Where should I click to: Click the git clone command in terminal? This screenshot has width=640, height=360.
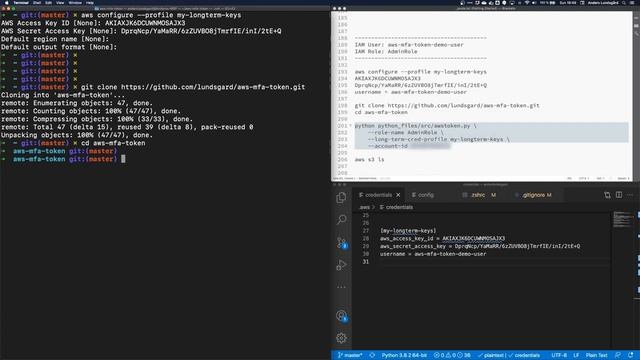tap(193, 87)
